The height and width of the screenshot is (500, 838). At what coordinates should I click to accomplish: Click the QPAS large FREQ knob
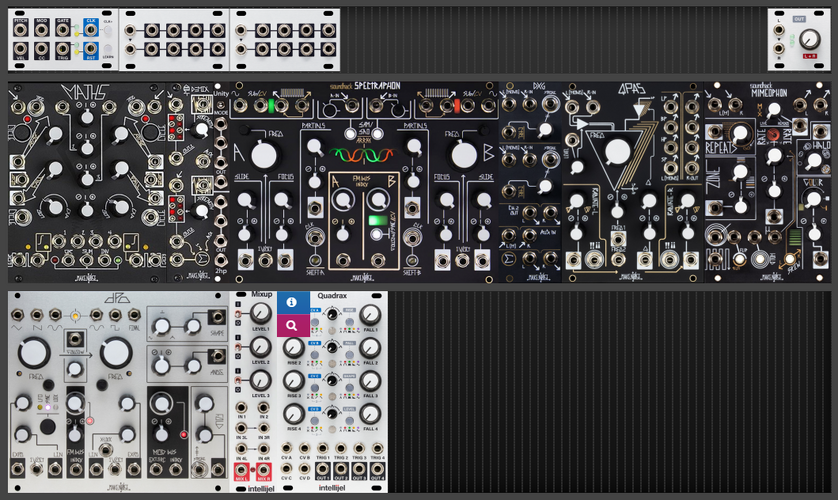(x=617, y=151)
